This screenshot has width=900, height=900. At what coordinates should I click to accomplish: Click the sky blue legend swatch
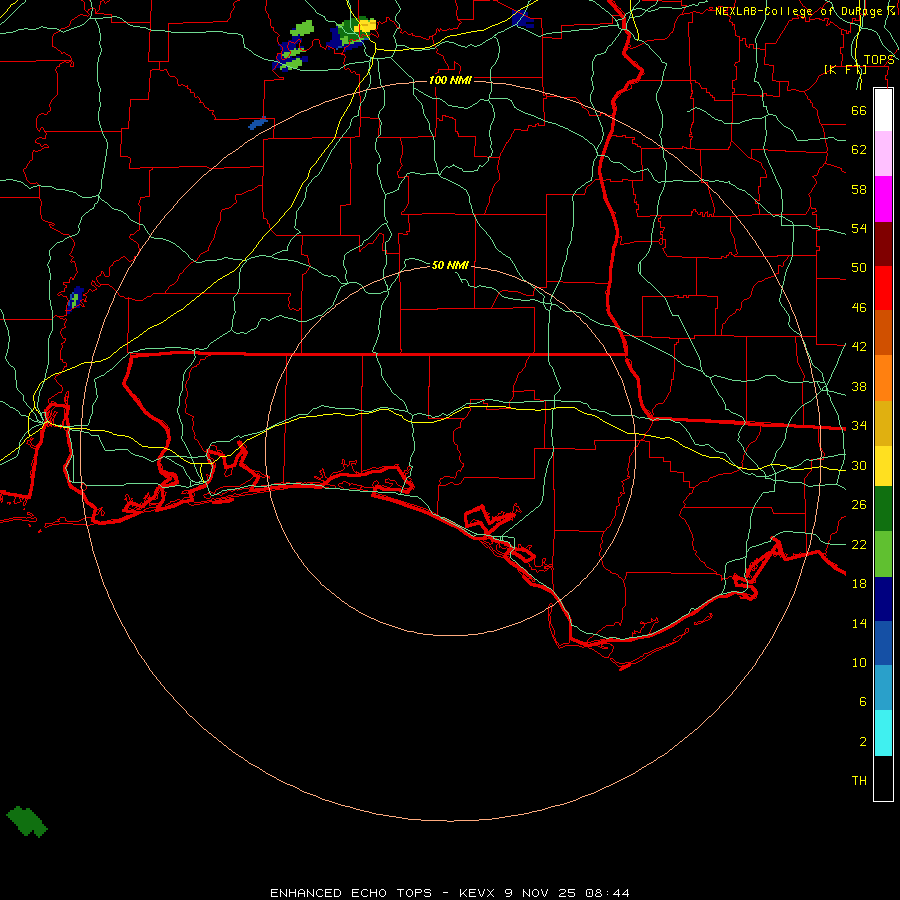point(883,688)
